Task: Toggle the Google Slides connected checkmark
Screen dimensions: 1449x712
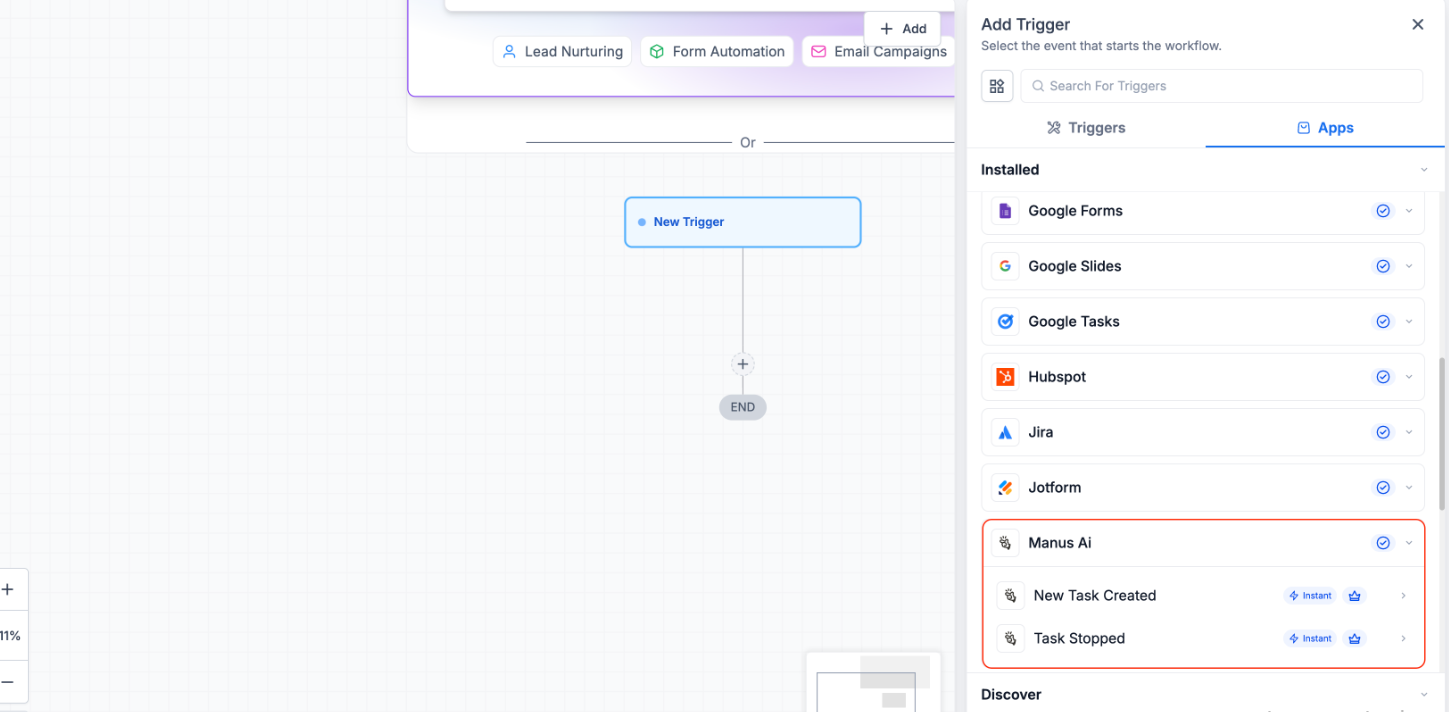Action: click(1383, 267)
